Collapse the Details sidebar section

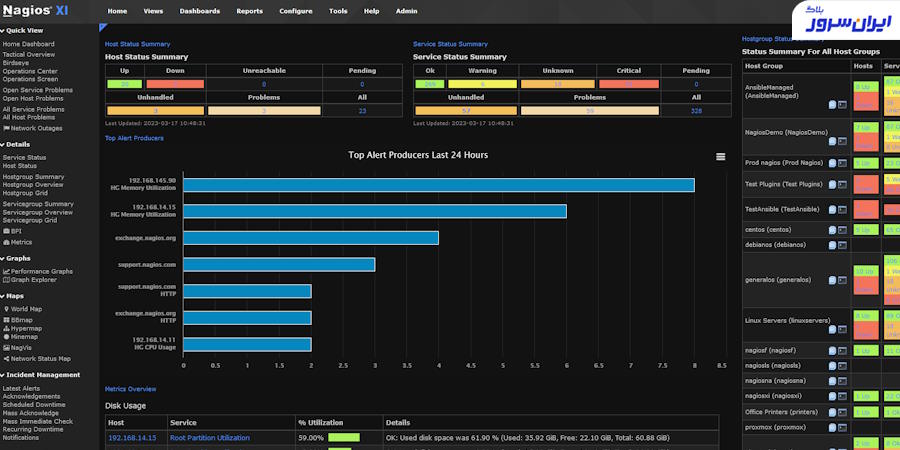tap(16, 145)
